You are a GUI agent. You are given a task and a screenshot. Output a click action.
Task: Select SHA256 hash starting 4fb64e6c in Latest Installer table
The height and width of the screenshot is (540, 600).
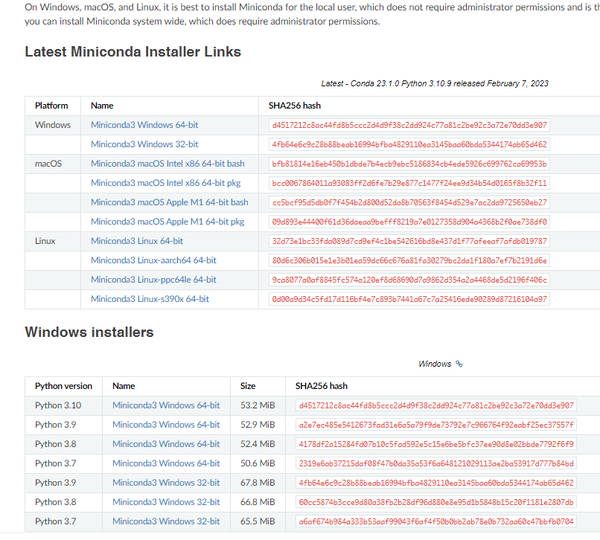point(409,144)
